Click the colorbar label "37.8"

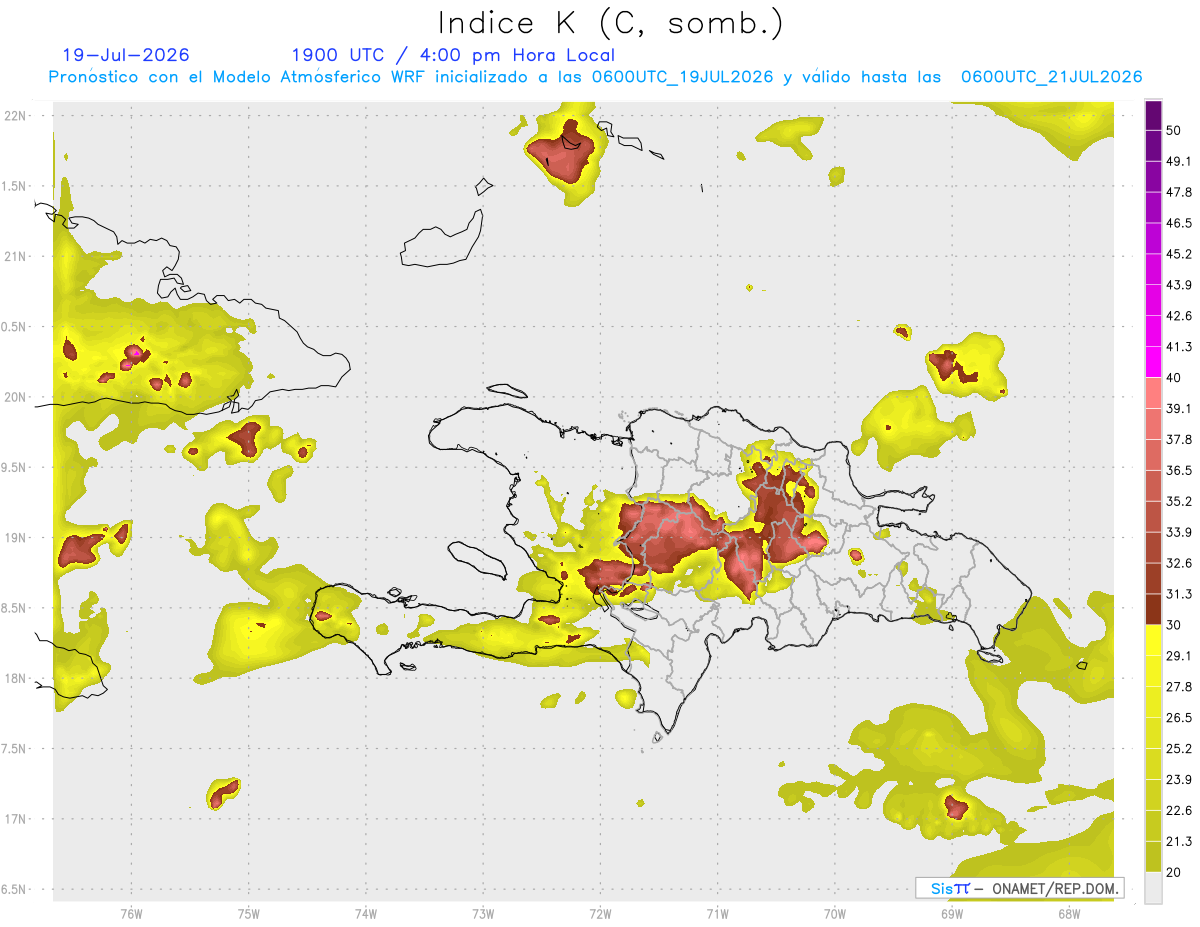(1179, 439)
